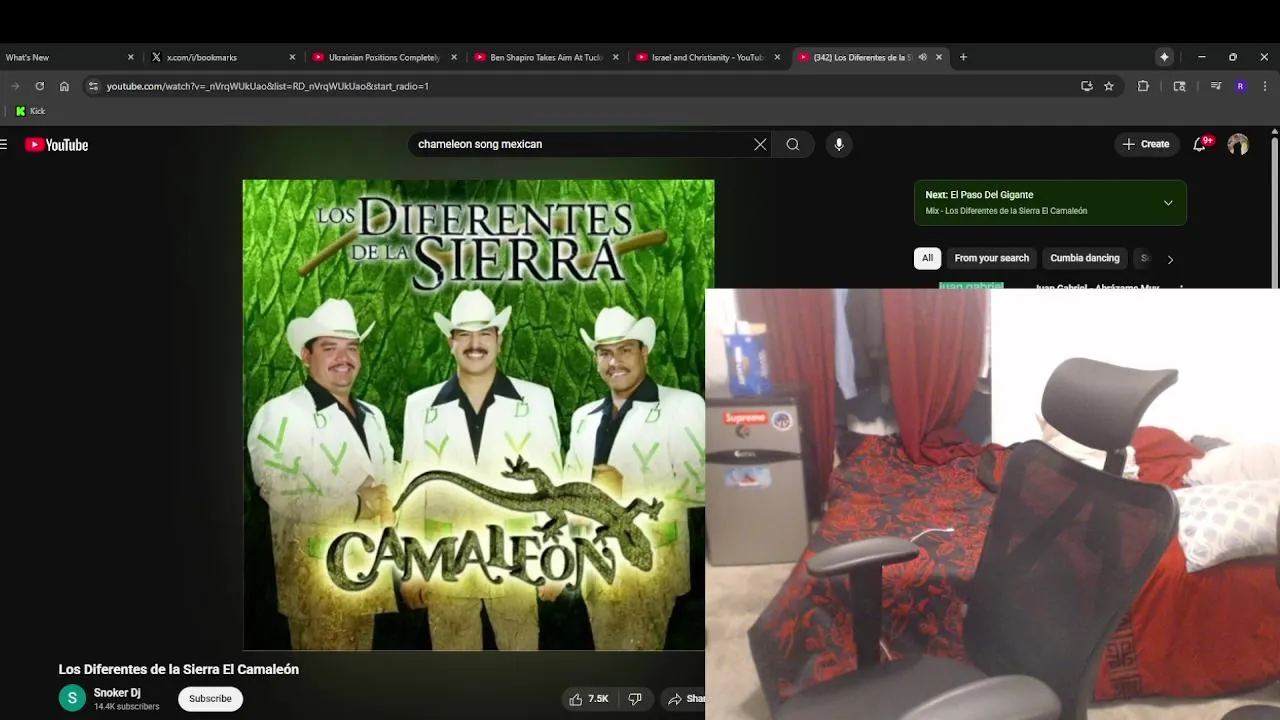Viewport: 1280px width, 720px height.
Task: Open Chrome Lens search icon in toolbar
Action: click(1179, 86)
